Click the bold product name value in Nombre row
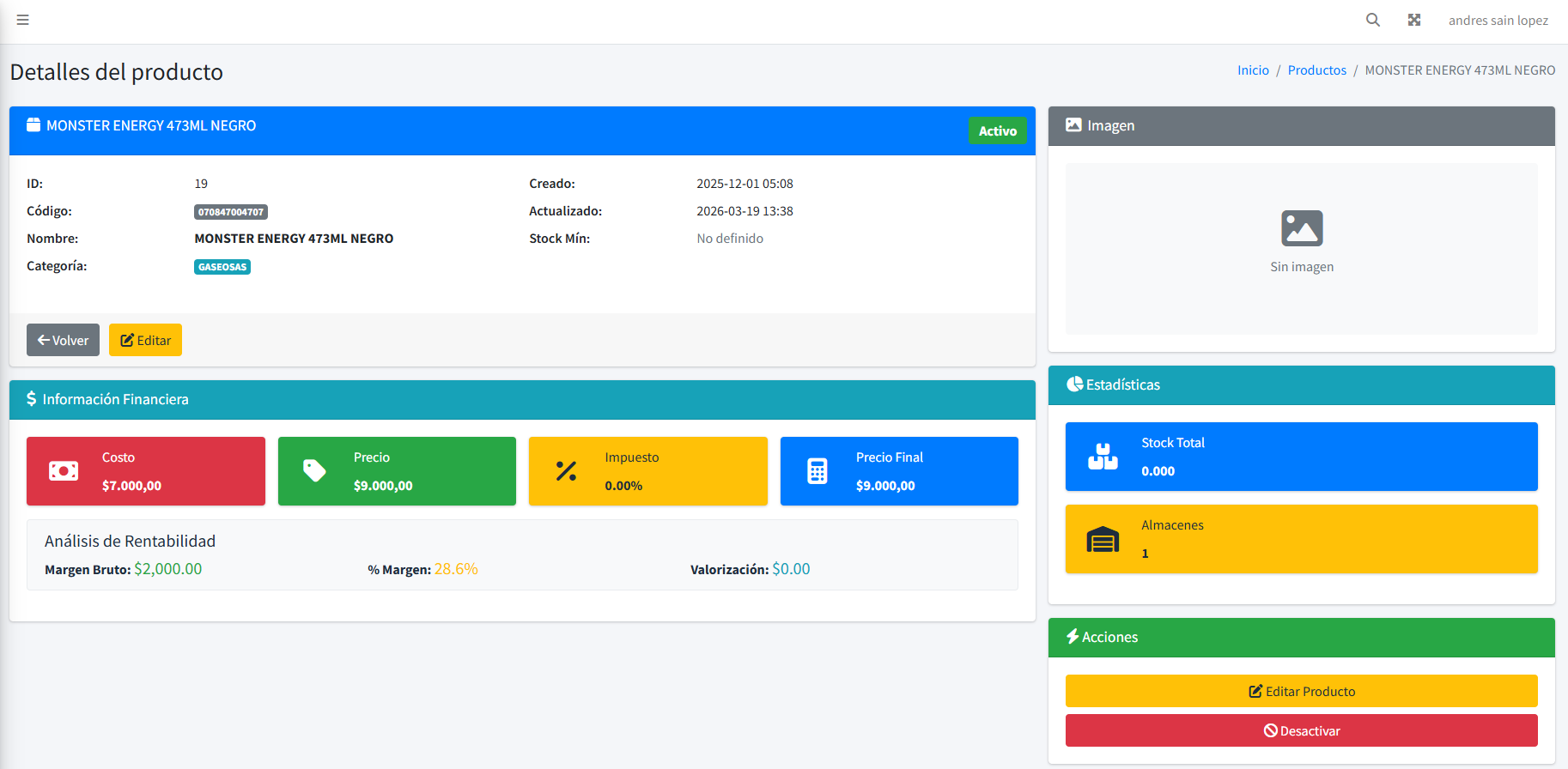The height and width of the screenshot is (769, 1568). click(294, 239)
